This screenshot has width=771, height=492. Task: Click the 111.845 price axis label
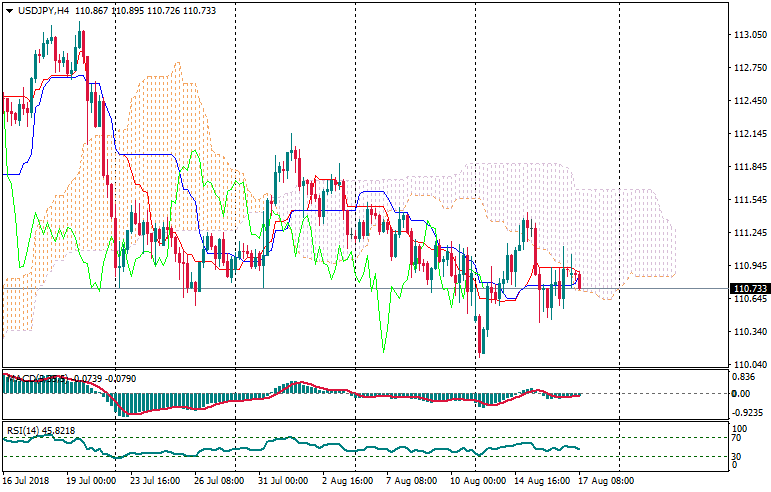pos(749,167)
